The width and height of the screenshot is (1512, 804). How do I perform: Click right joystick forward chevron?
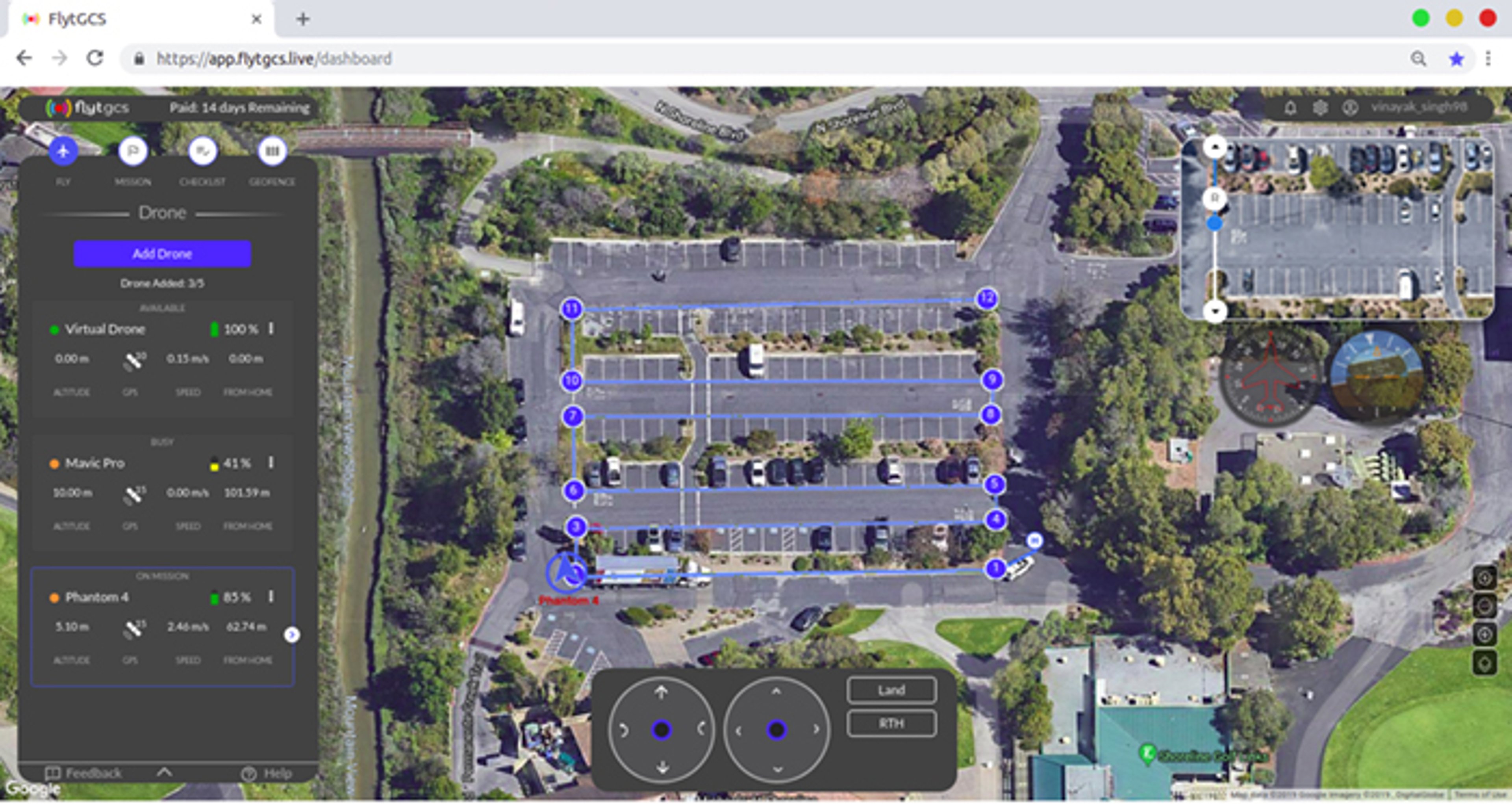(x=776, y=692)
